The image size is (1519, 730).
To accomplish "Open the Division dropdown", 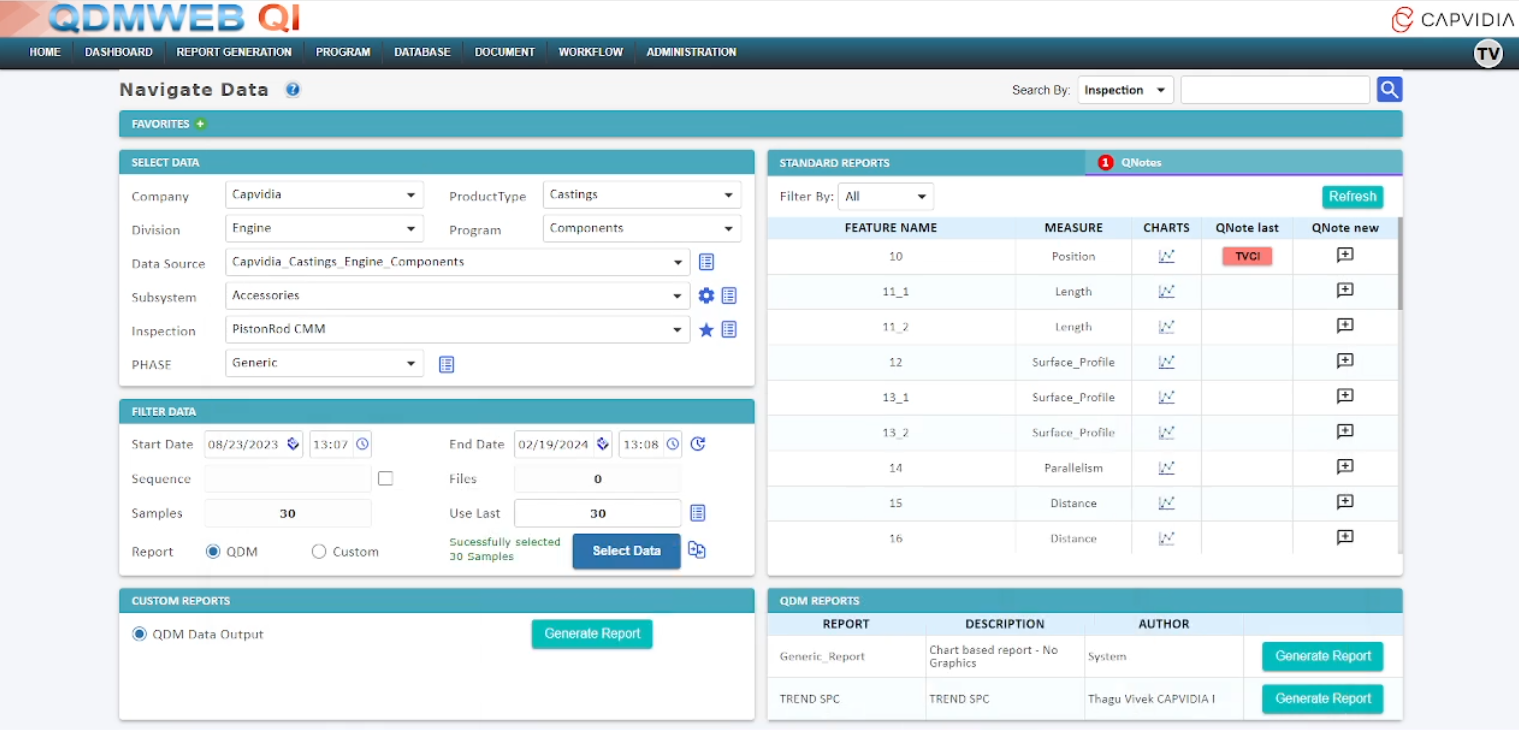I will pos(324,229).
